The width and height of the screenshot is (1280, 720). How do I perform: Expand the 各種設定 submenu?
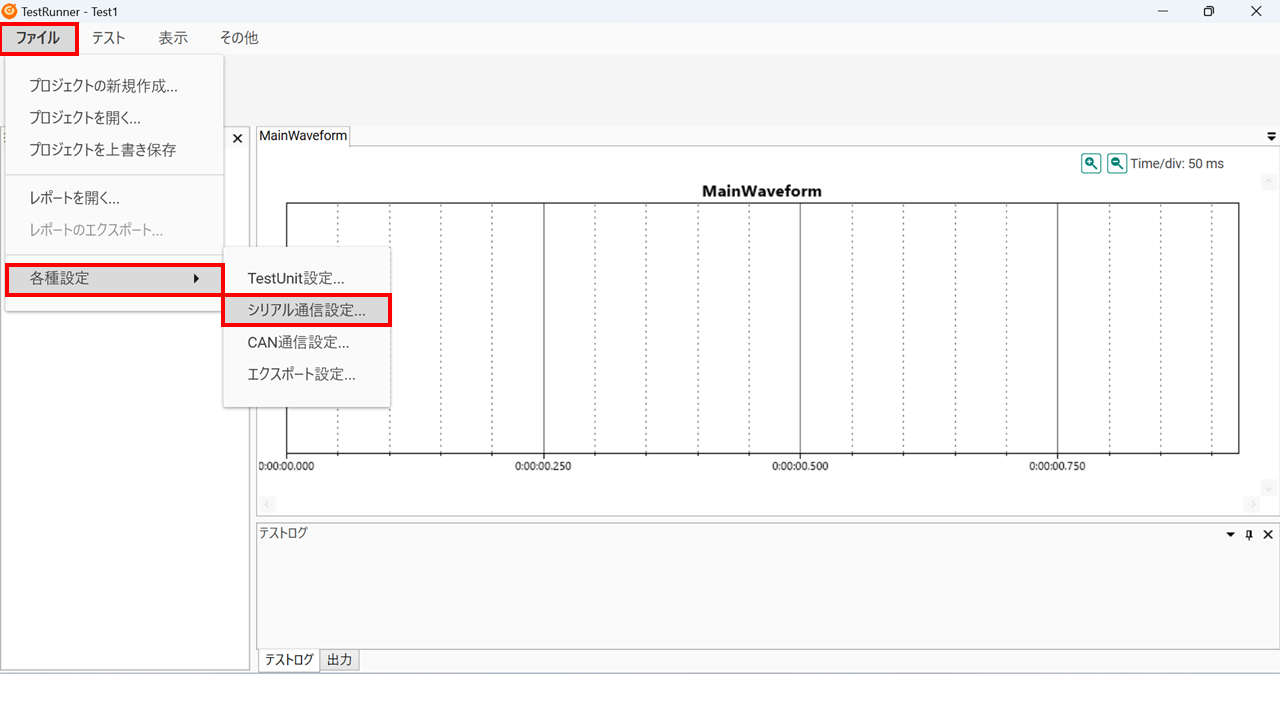pyautogui.click(x=114, y=279)
